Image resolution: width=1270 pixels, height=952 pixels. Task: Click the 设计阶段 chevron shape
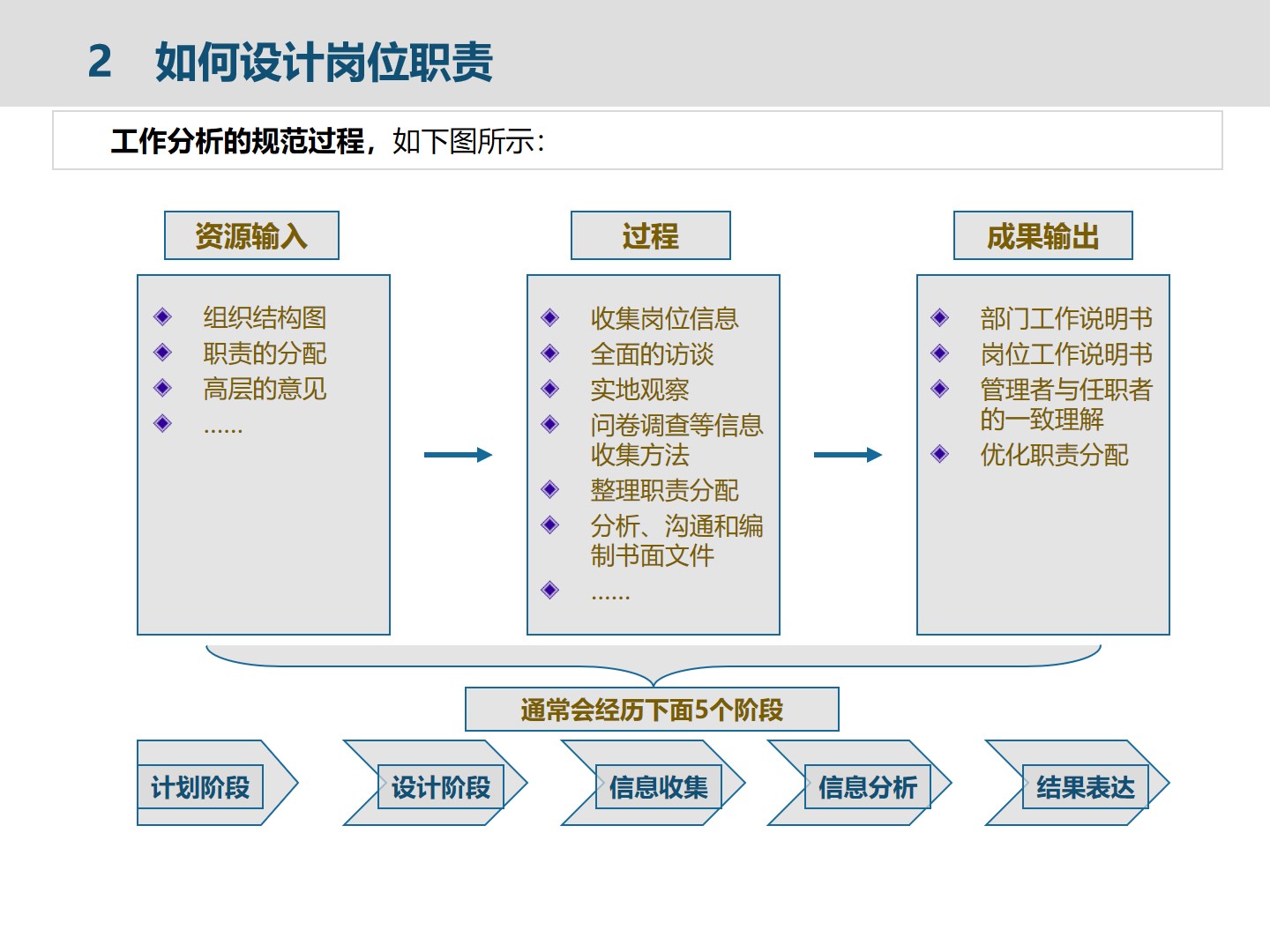pos(435,783)
